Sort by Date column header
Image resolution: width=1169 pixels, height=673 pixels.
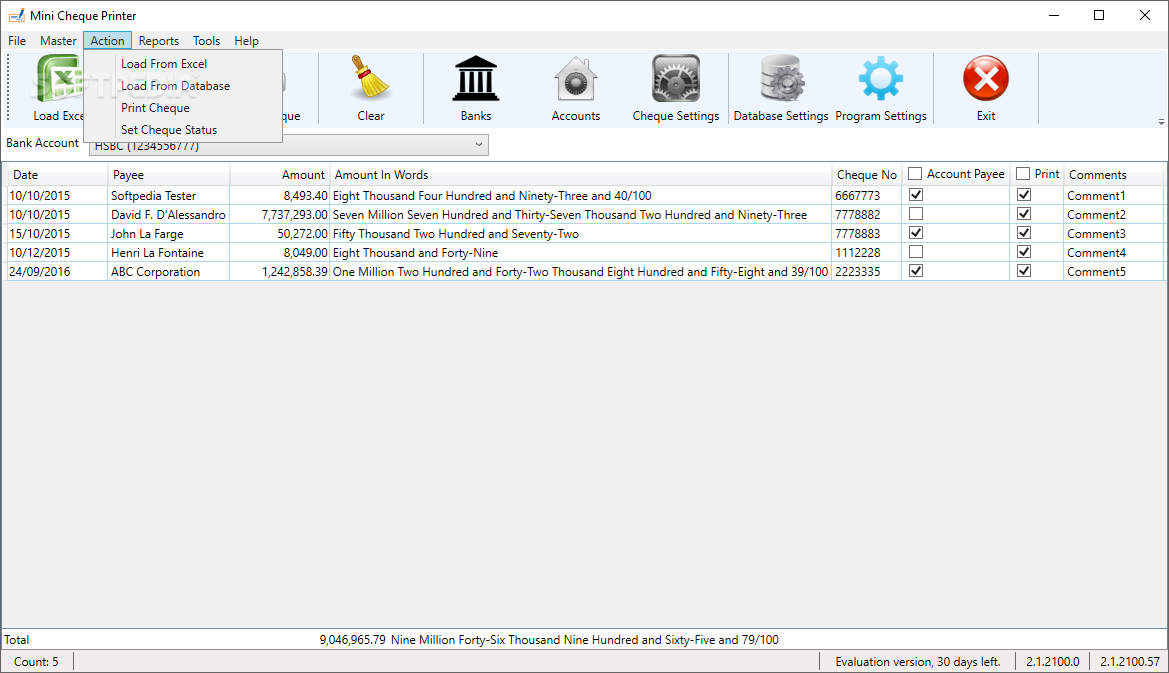point(57,174)
